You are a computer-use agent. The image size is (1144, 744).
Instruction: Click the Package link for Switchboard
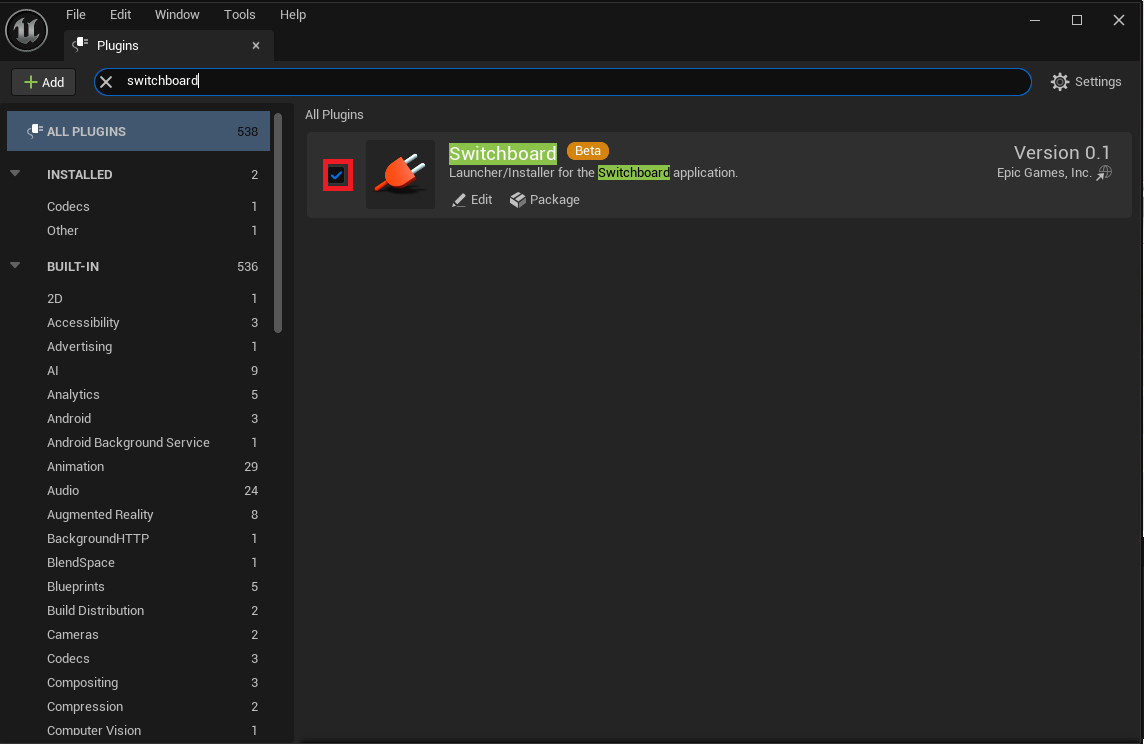pos(544,200)
